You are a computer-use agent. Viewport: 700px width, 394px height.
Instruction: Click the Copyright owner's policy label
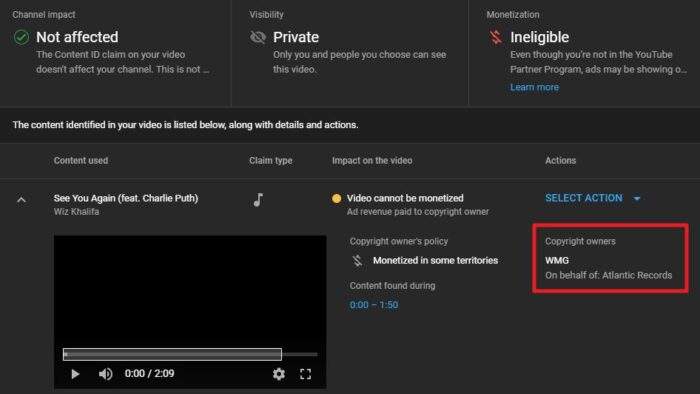[399, 241]
